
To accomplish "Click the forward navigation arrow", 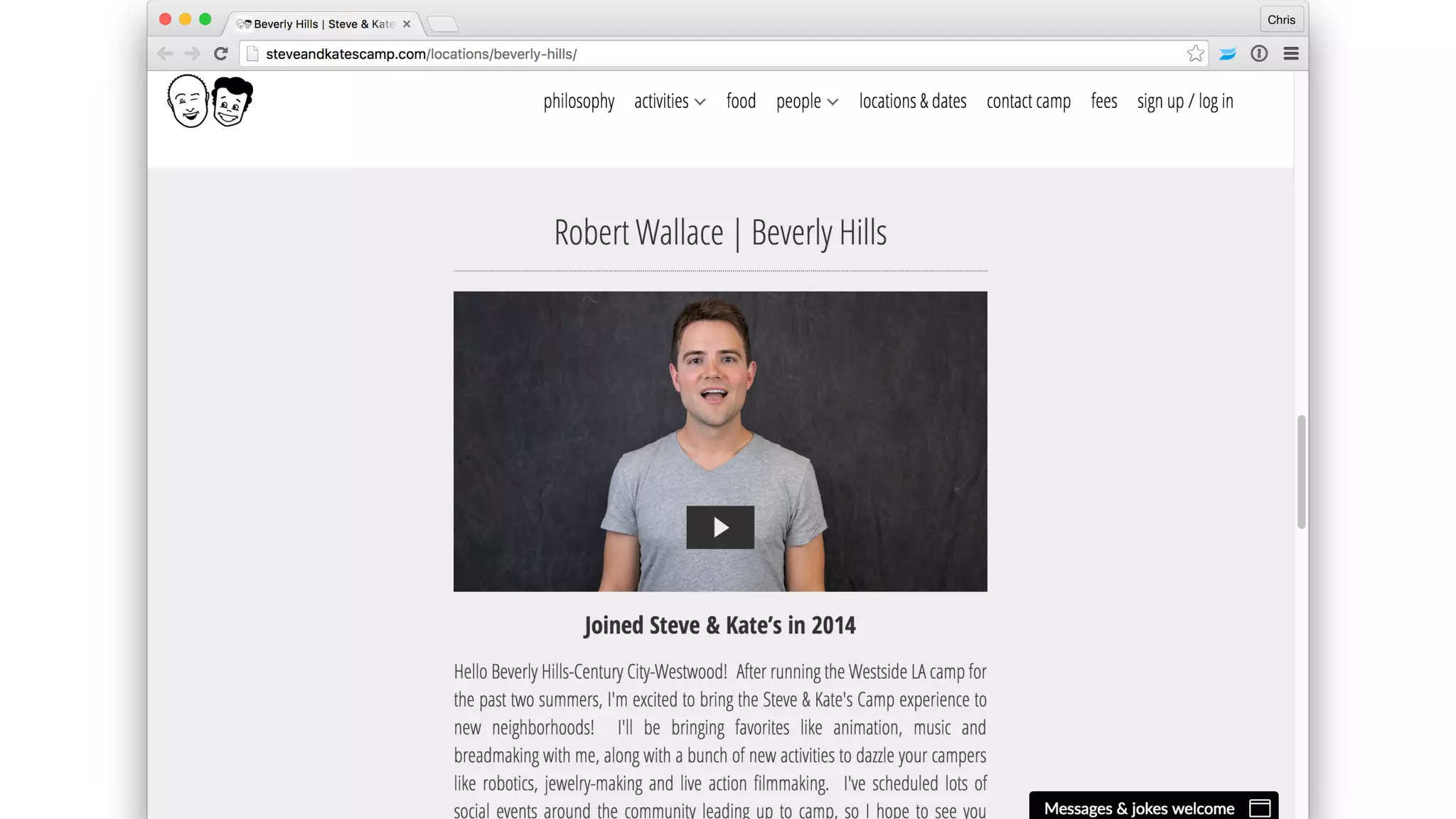I will (x=192, y=54).
